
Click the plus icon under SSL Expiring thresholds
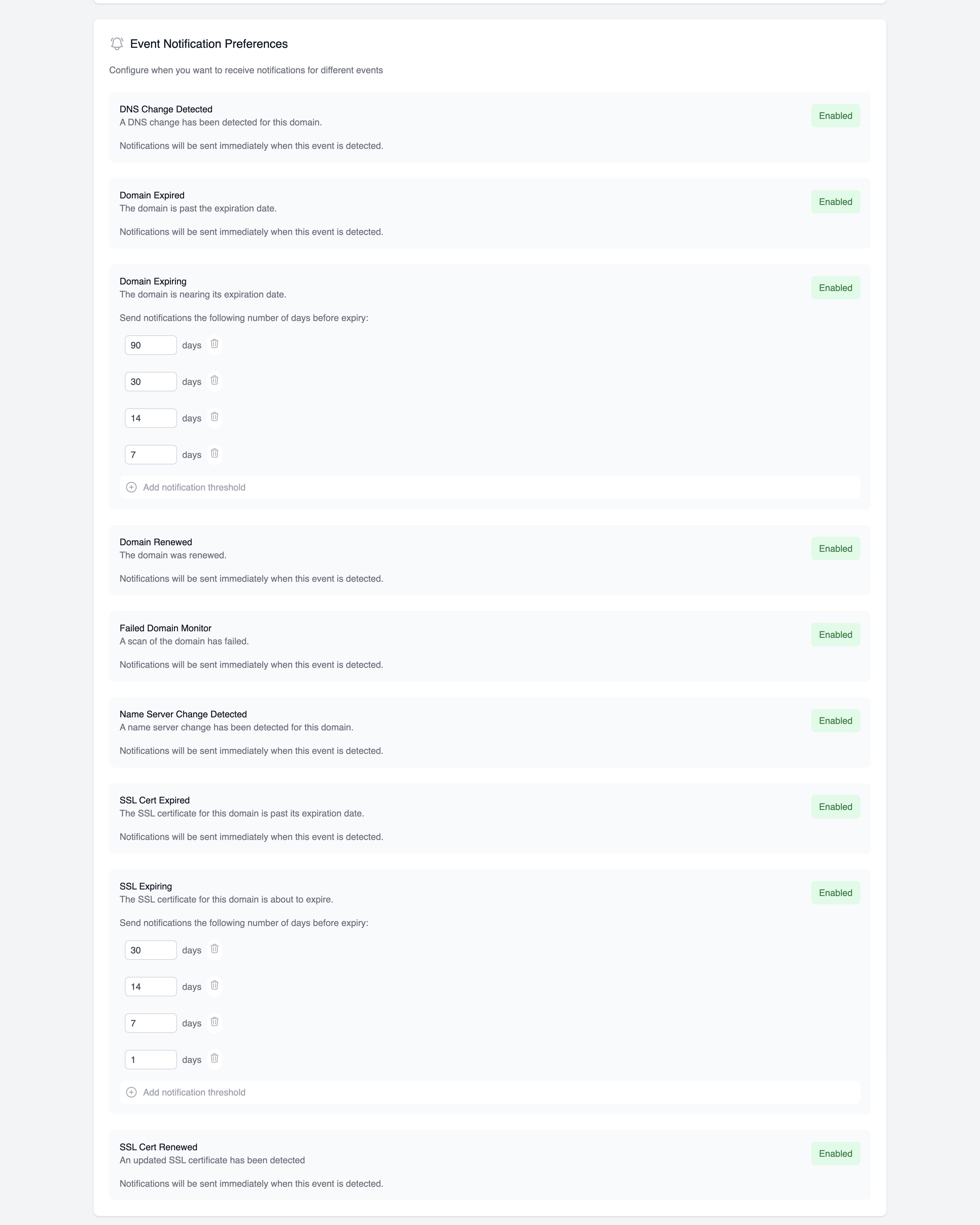tap(131, 1092)
